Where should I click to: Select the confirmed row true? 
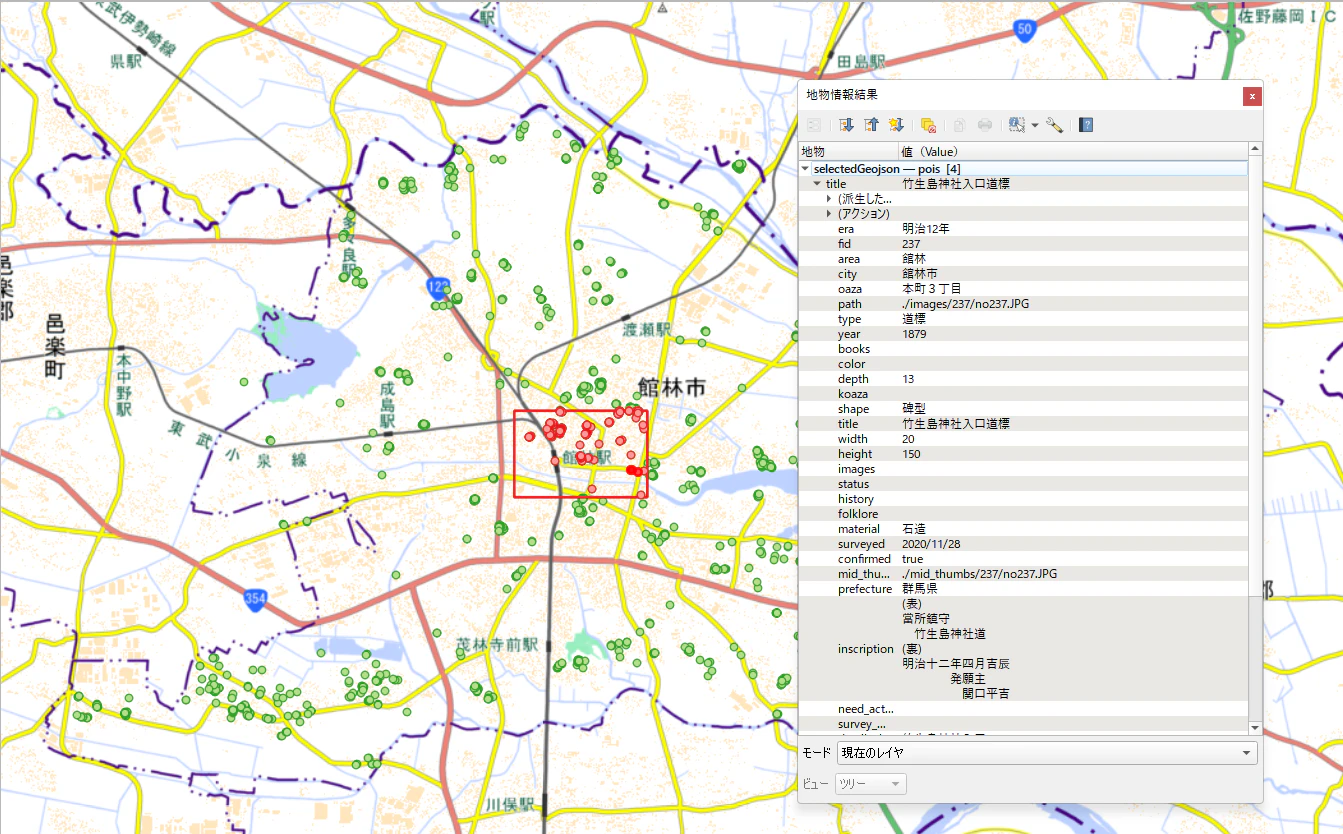1023,559
